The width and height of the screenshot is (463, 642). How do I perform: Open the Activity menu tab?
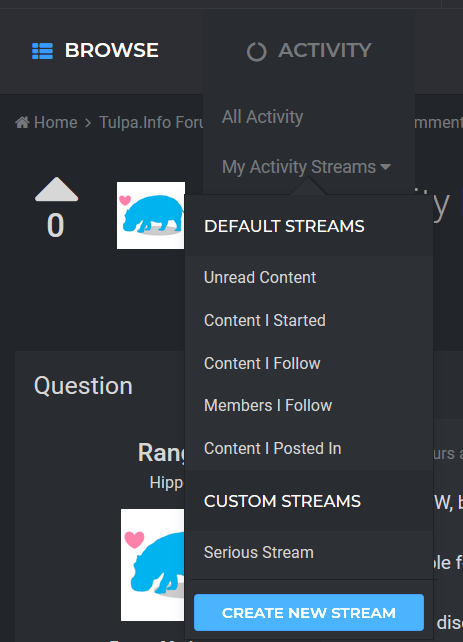[x=309, y=51]
